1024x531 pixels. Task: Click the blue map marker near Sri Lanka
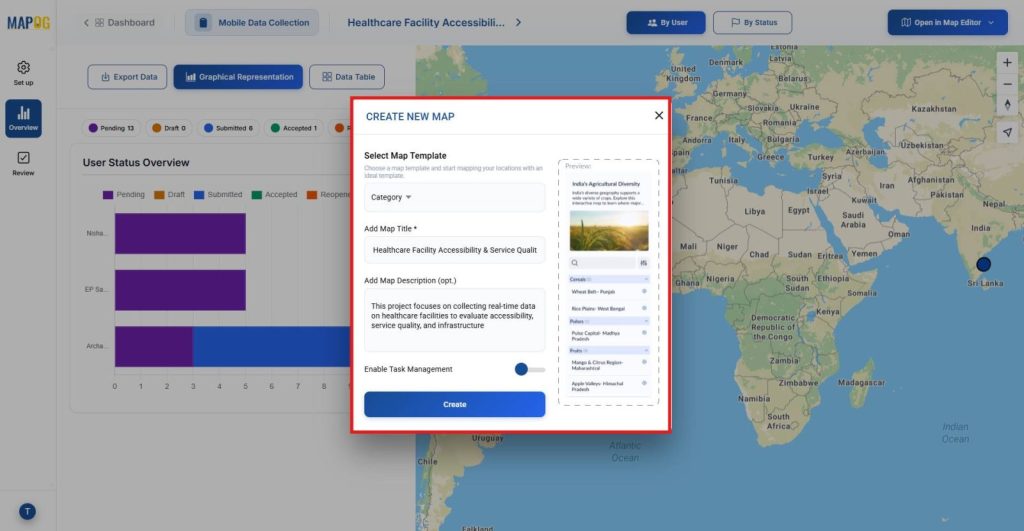tap(984, 264)
